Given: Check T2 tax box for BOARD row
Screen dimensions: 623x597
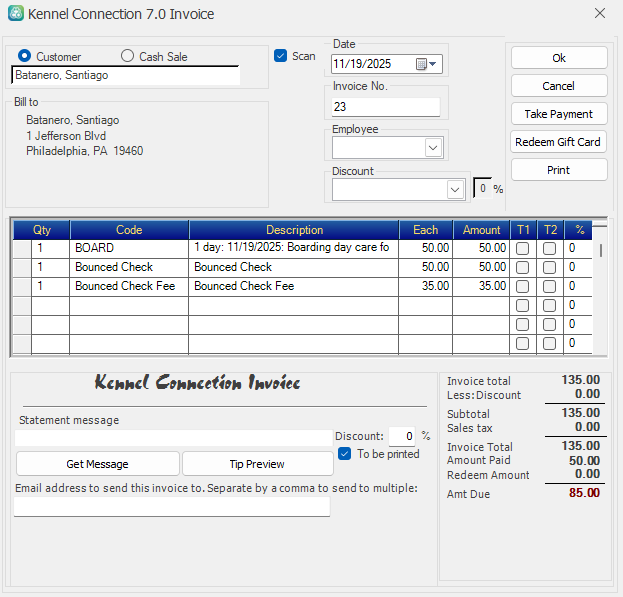Looking at the screenshot, I should coord(549,249).
